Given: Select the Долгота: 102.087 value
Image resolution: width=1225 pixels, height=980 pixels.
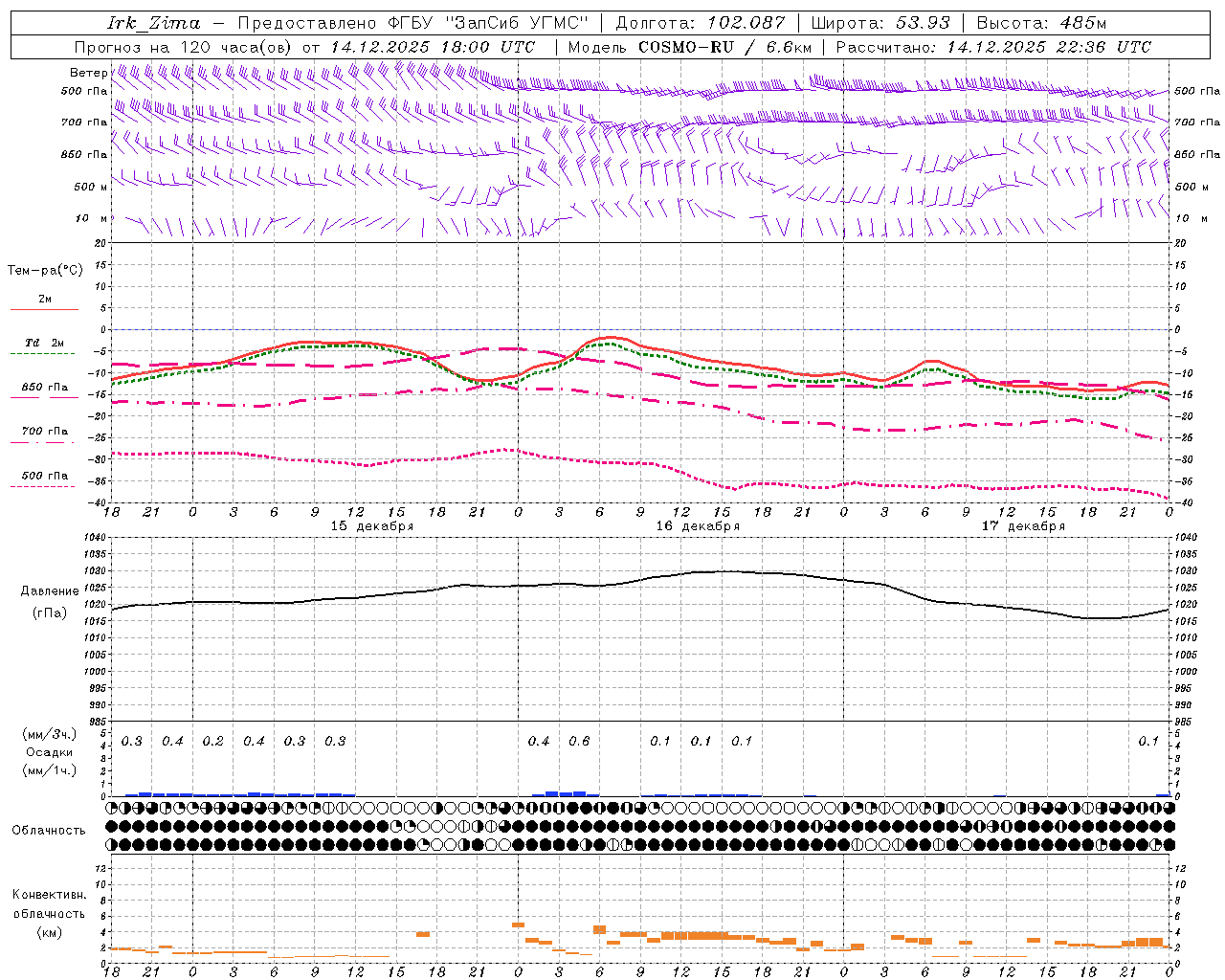Looking at the screenshot, I should pos(701,23).
